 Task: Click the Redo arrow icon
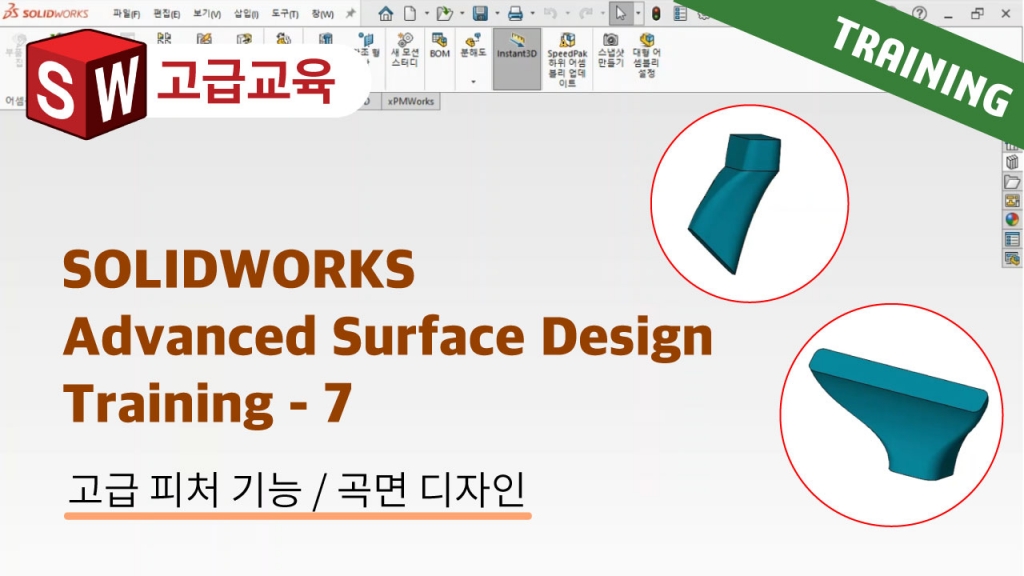point(586,13)
